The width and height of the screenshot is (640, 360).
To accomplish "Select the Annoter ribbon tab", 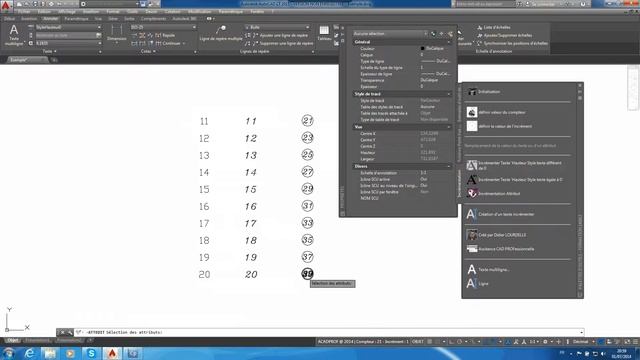I will tap(51, 19).
